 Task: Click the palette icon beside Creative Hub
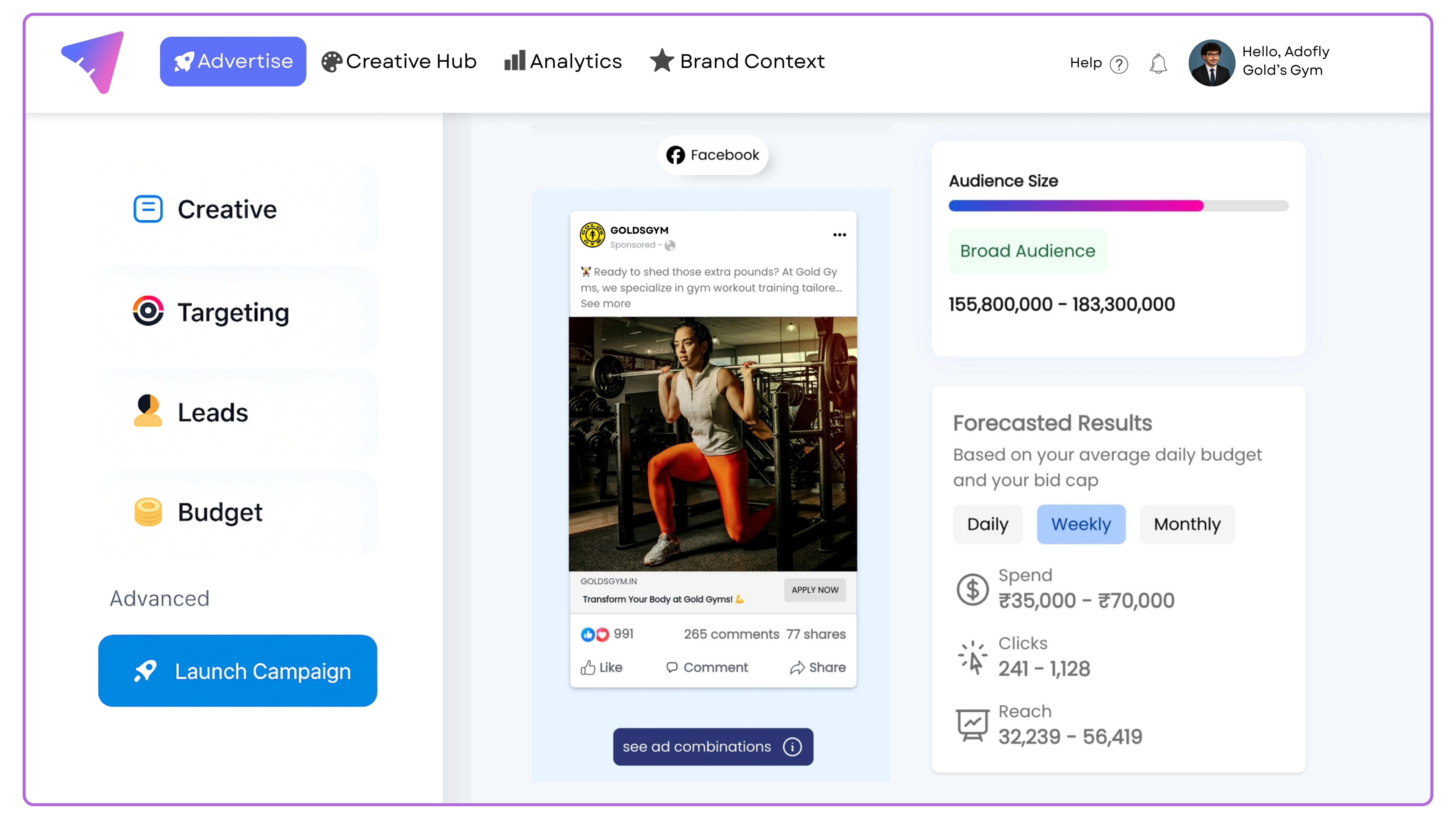pos(332,62)
